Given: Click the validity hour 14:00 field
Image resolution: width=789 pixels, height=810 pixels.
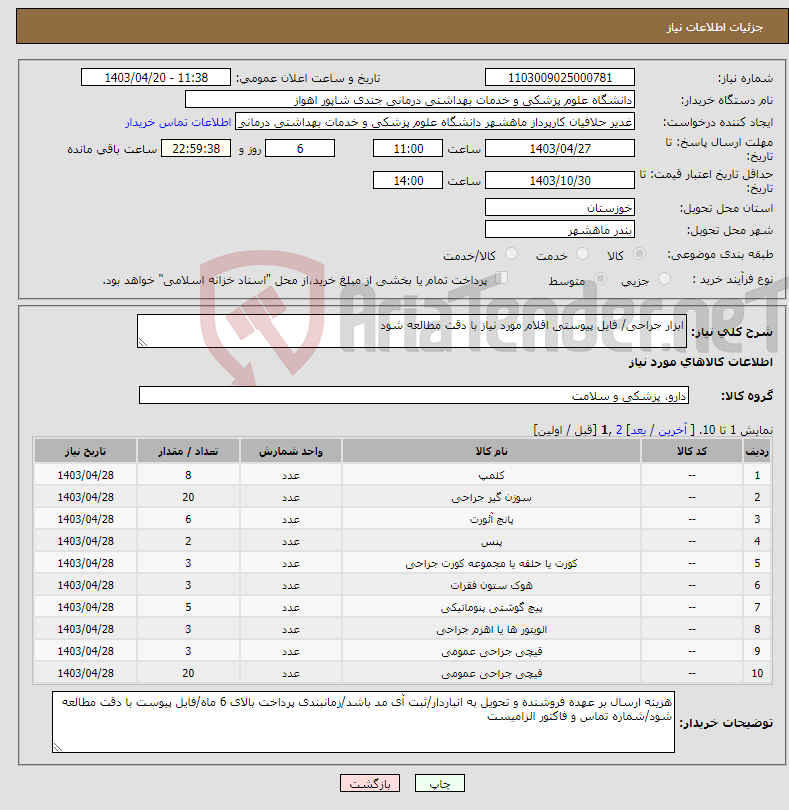Looking at the screenshot, I should click(x=408, y=181).
